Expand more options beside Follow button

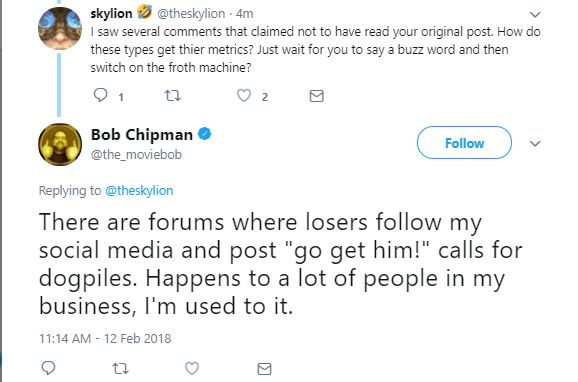(x=535, y=143)
